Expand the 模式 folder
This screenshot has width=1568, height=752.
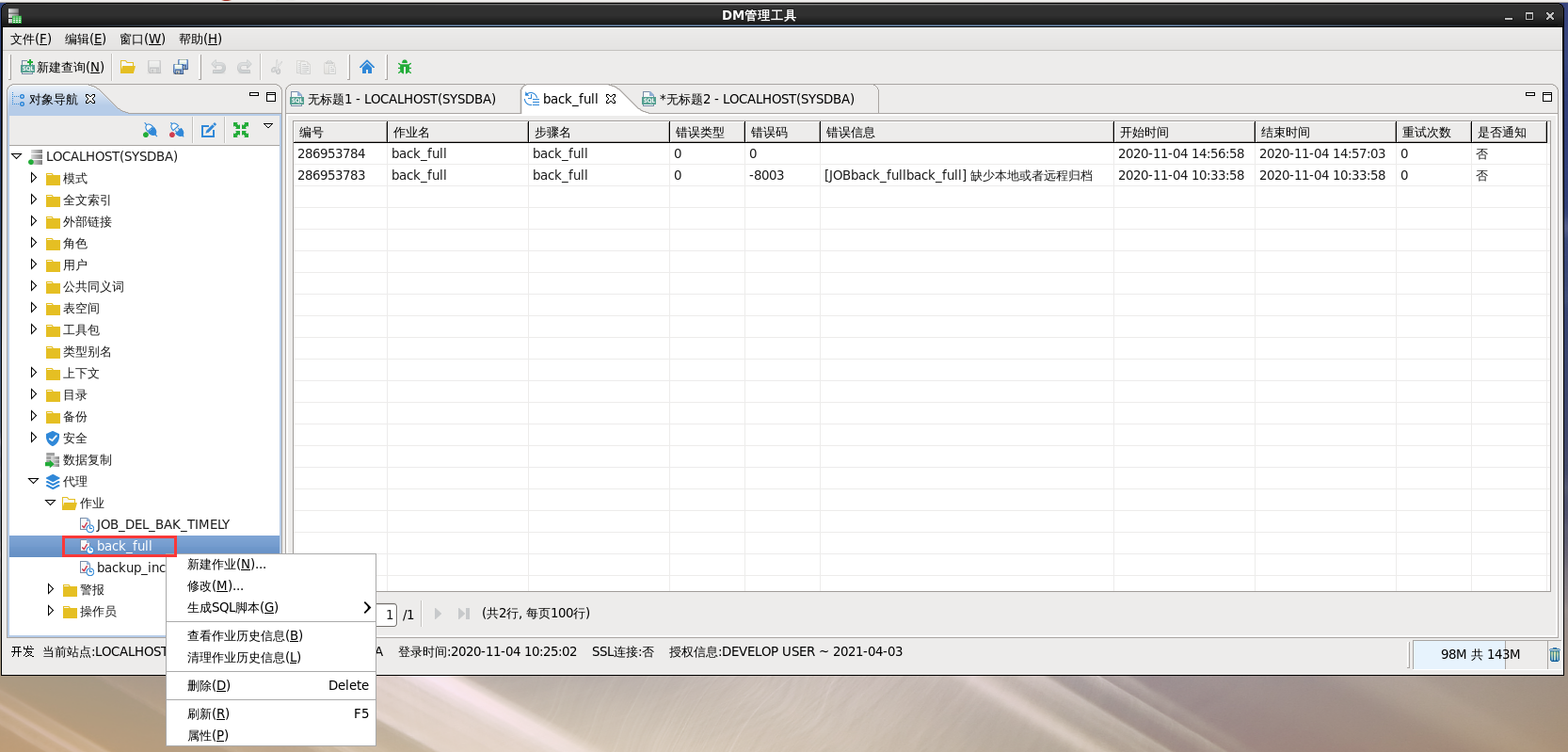[x=34, y=178]
